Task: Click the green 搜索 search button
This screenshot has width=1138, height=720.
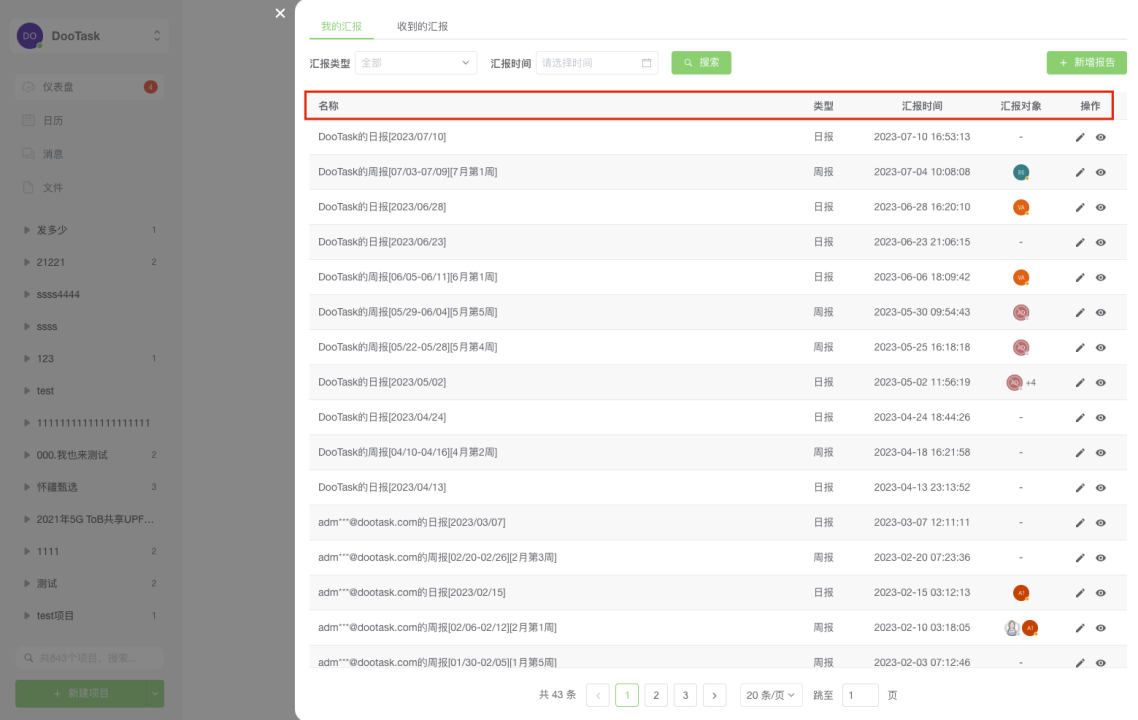Action: [701, 62]
